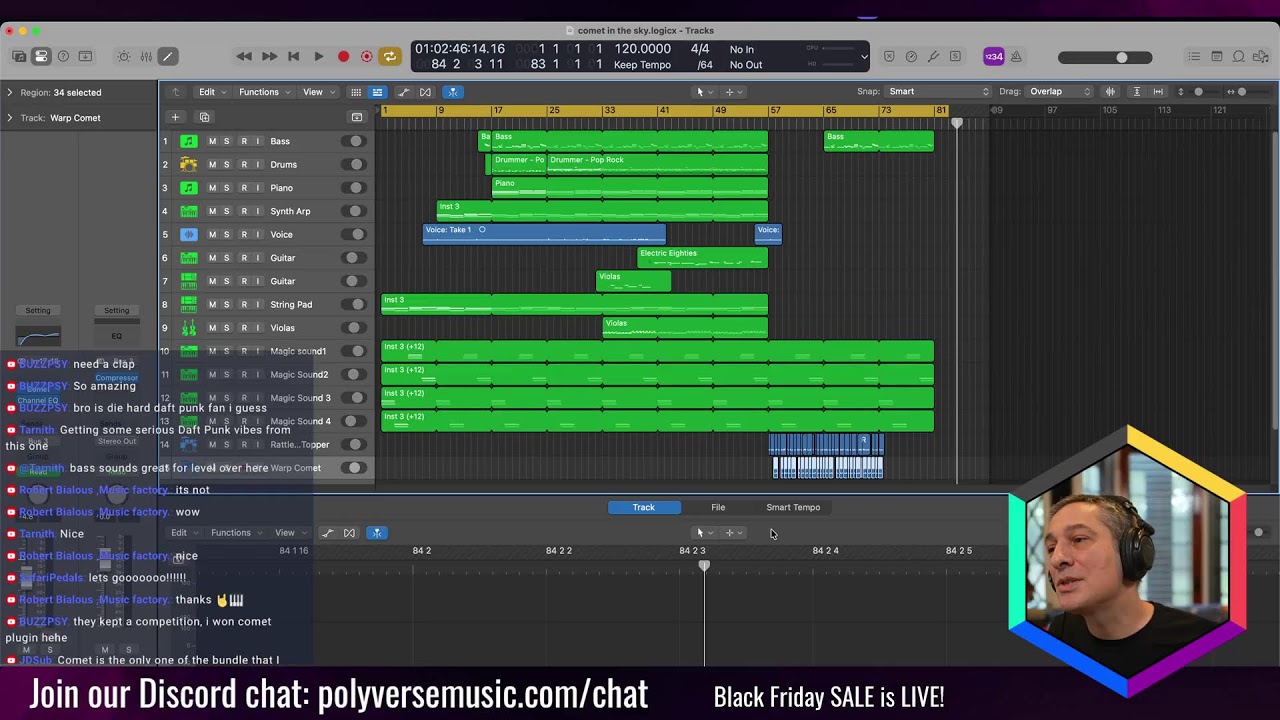Open the Tuner icon in control bar
The image size is (1280, 720).
pos(933,57)
